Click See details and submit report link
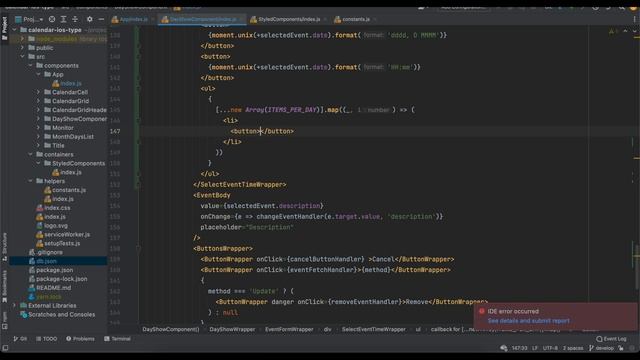This screenshot has width=640, height=360. click(x=529, y=321)
